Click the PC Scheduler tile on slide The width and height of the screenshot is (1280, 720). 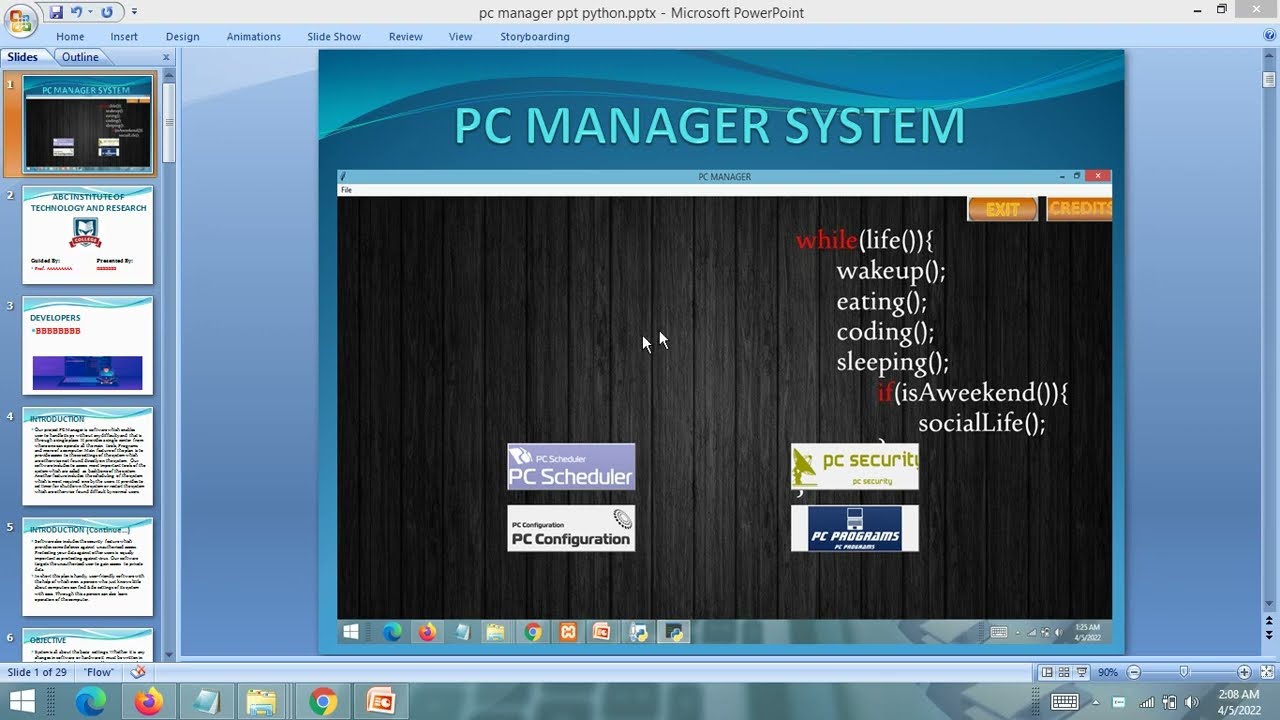click(571, 467)
